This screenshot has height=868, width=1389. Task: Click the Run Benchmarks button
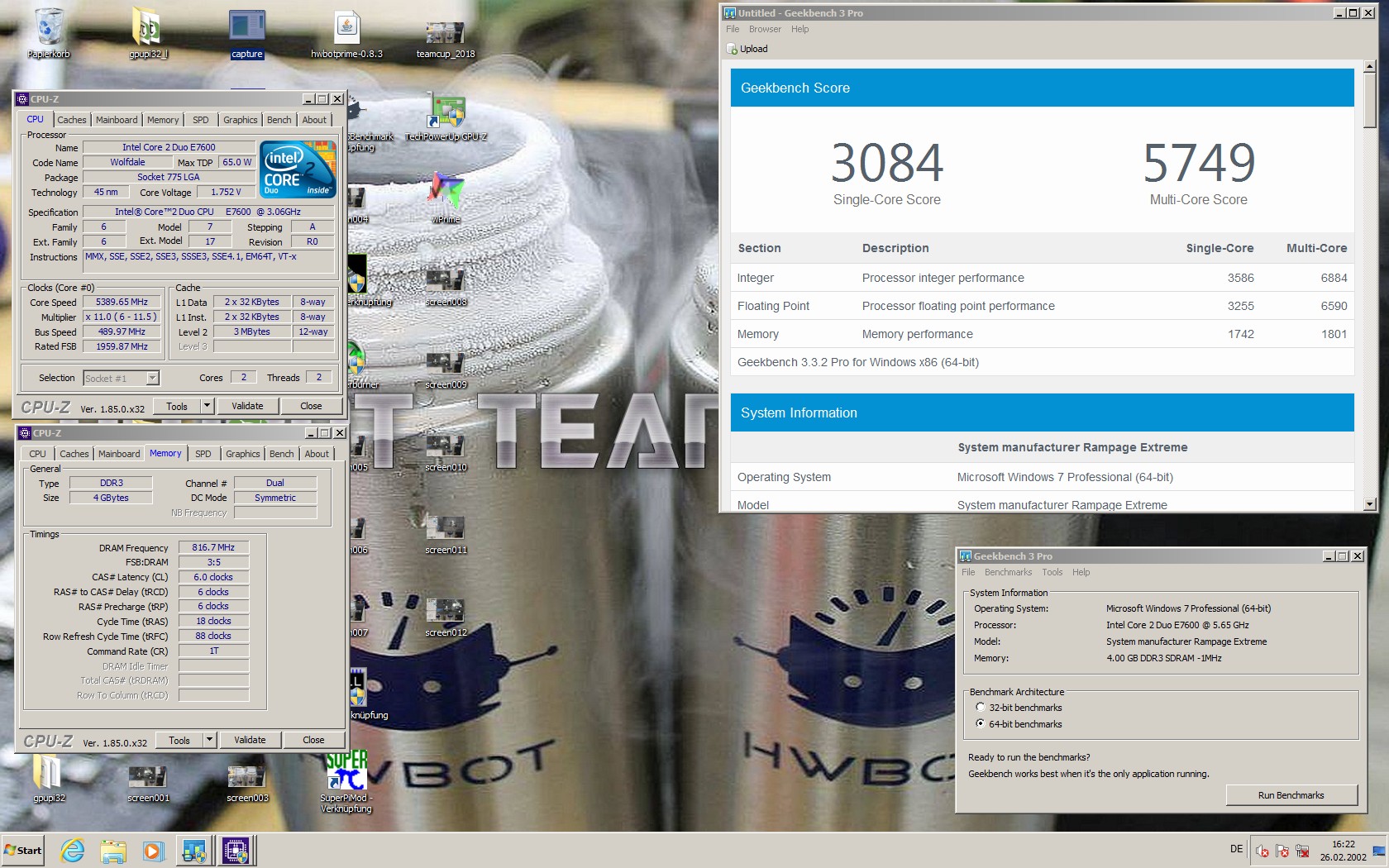click(1291, 795)
